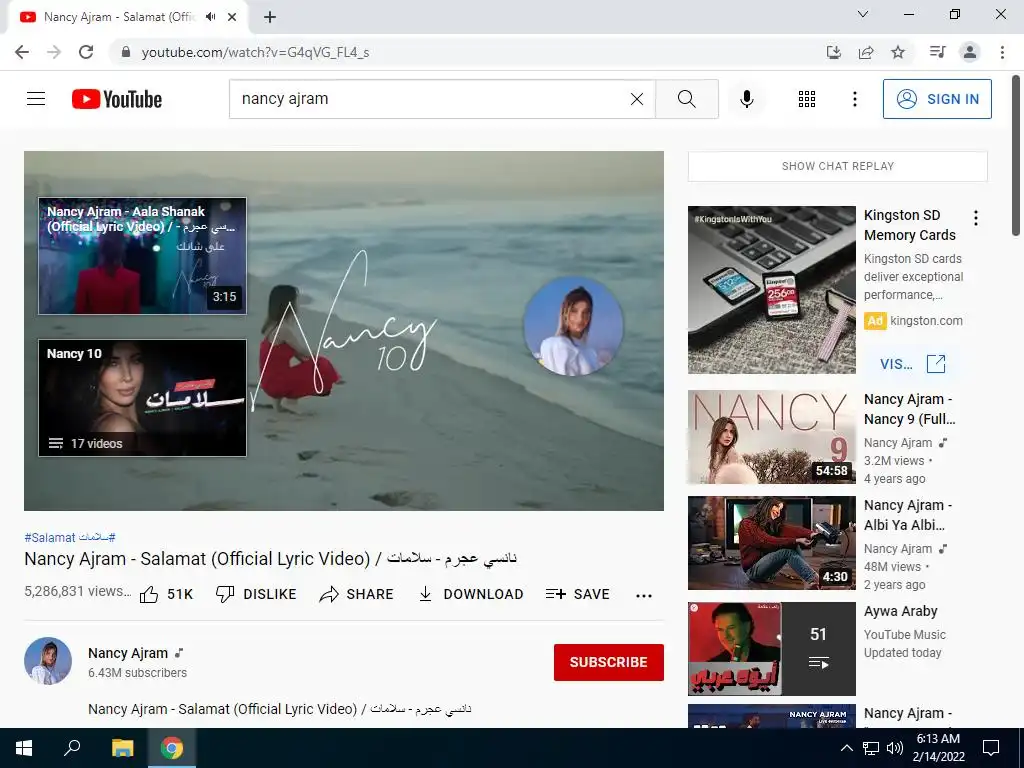Open YouTube settings three-dot menu

tap(855, 99)
